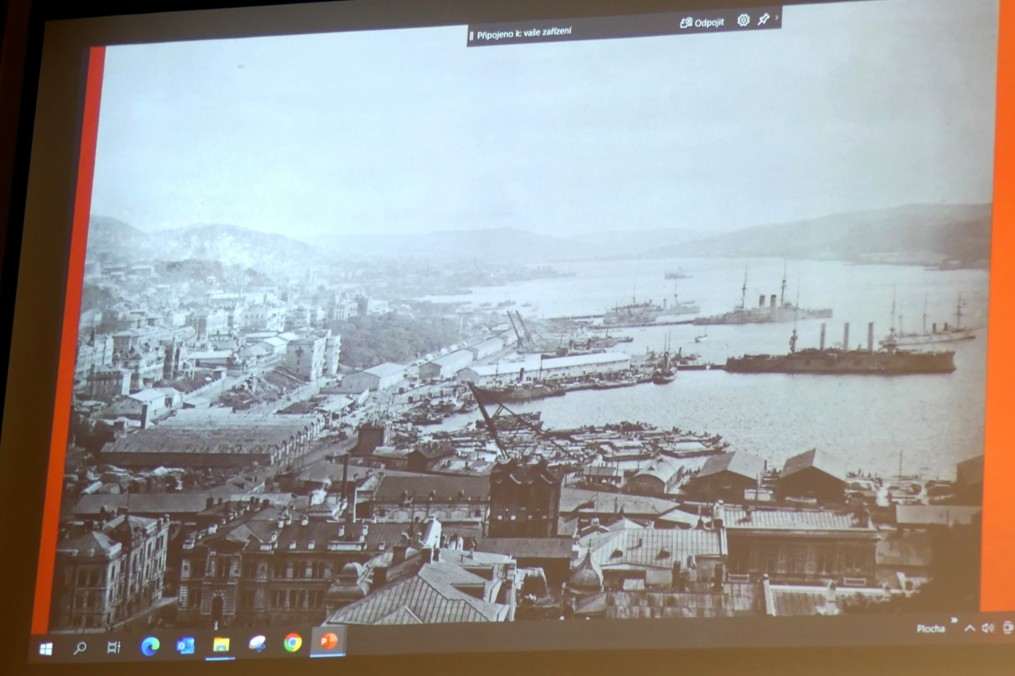The width and height of the screenshot is (1015, 676).
Task: Open the Plocha desktop toolbar
Action: coord(930,629)
